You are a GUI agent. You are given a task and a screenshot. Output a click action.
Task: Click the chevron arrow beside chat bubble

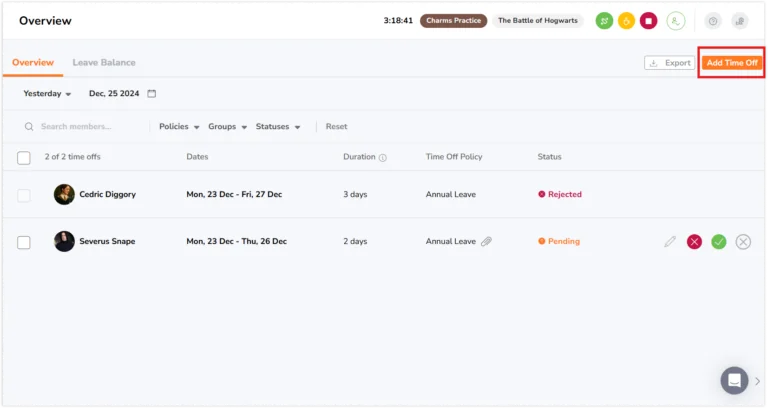coord(757,381)
